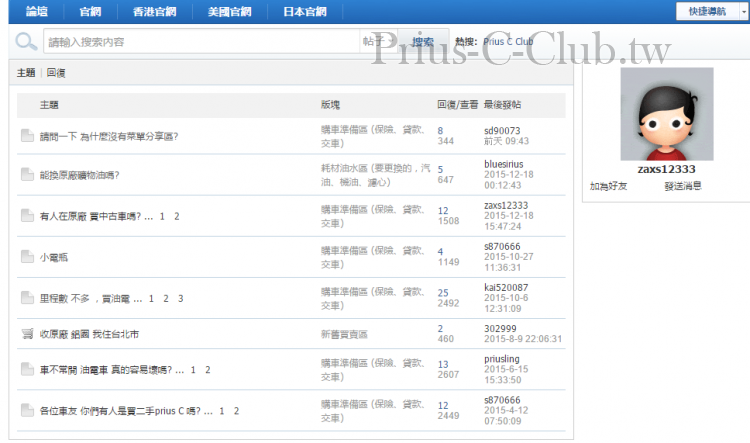Click zaxs12333 username under the avatar
Screen dimensions: 750x443
(x=666, y=169)
